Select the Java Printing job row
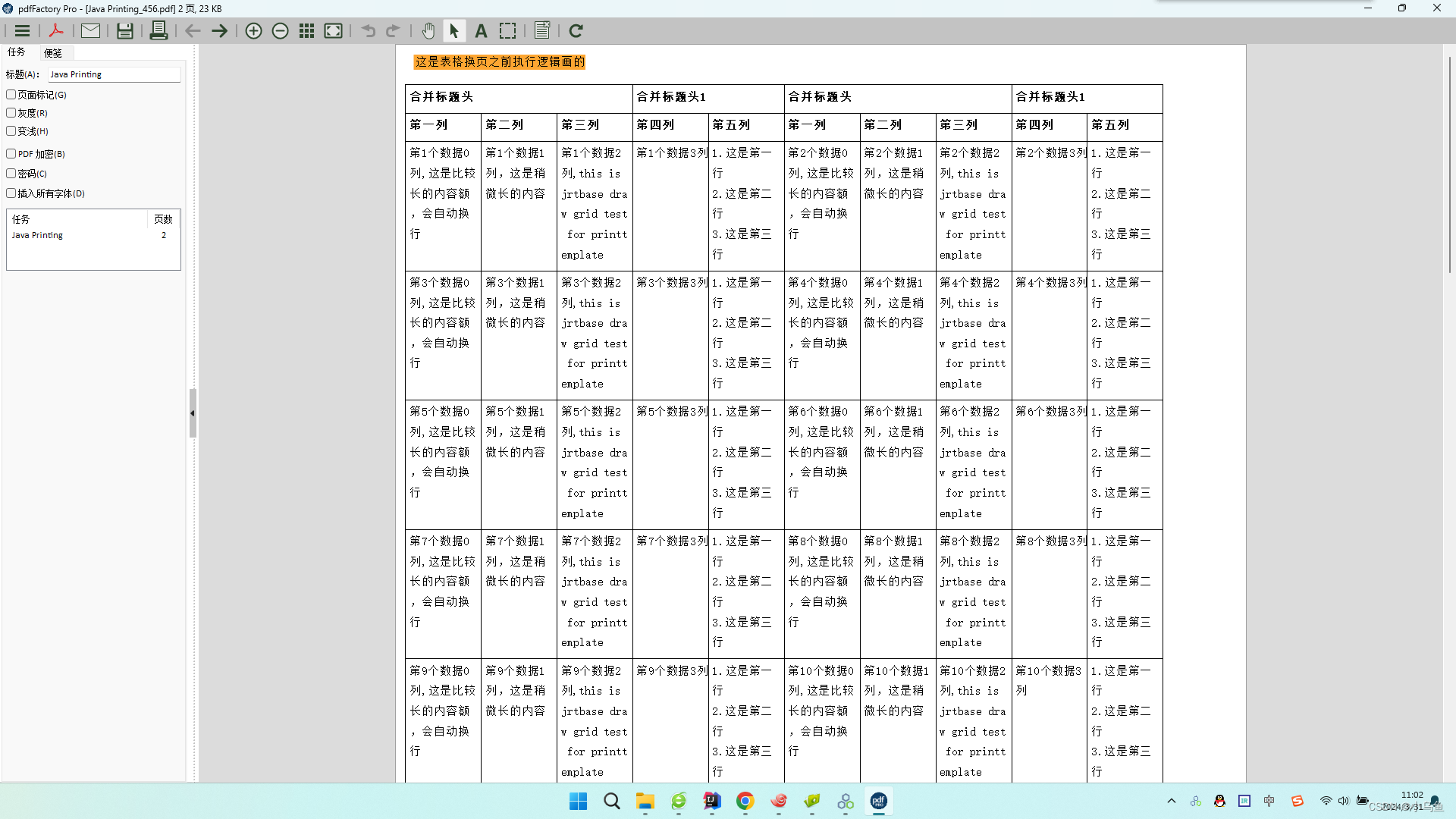Viewport: 1456px width, 819px height. 93,235
